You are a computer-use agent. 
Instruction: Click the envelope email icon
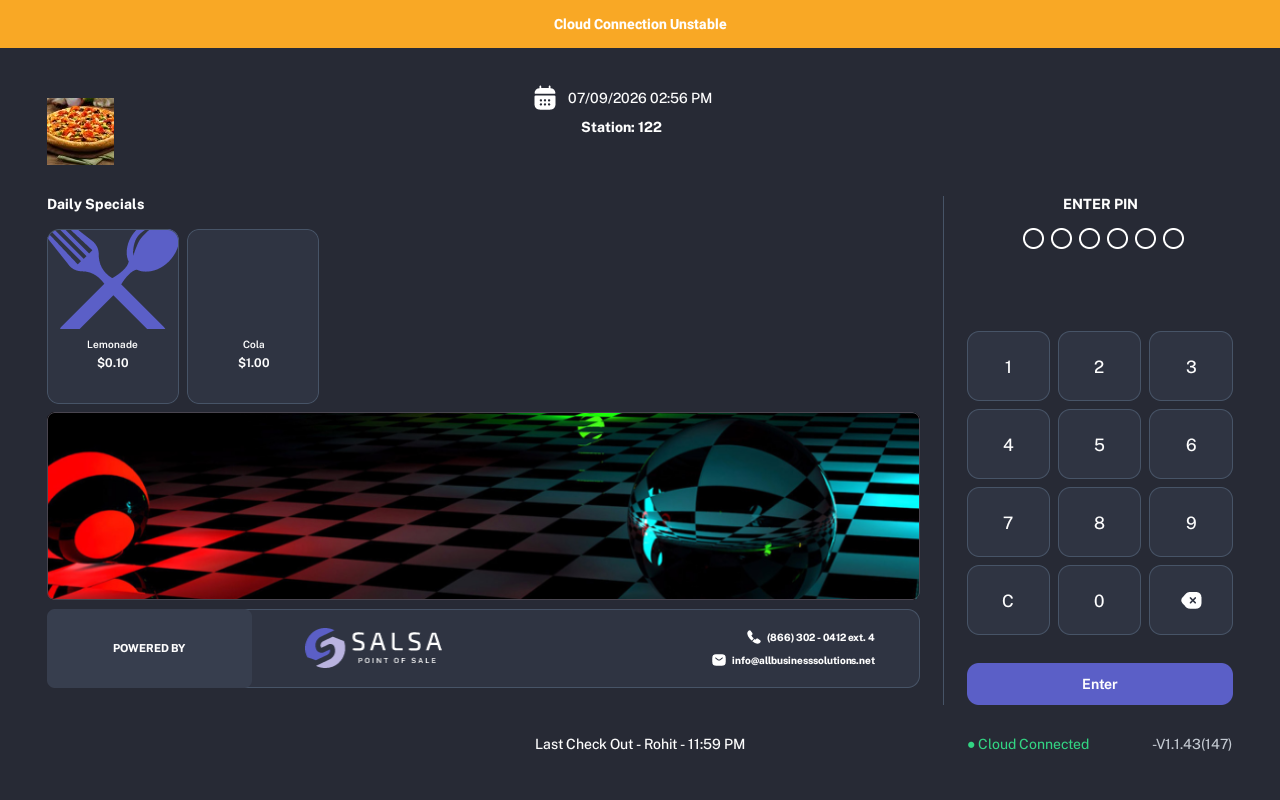tap(719, 660)
